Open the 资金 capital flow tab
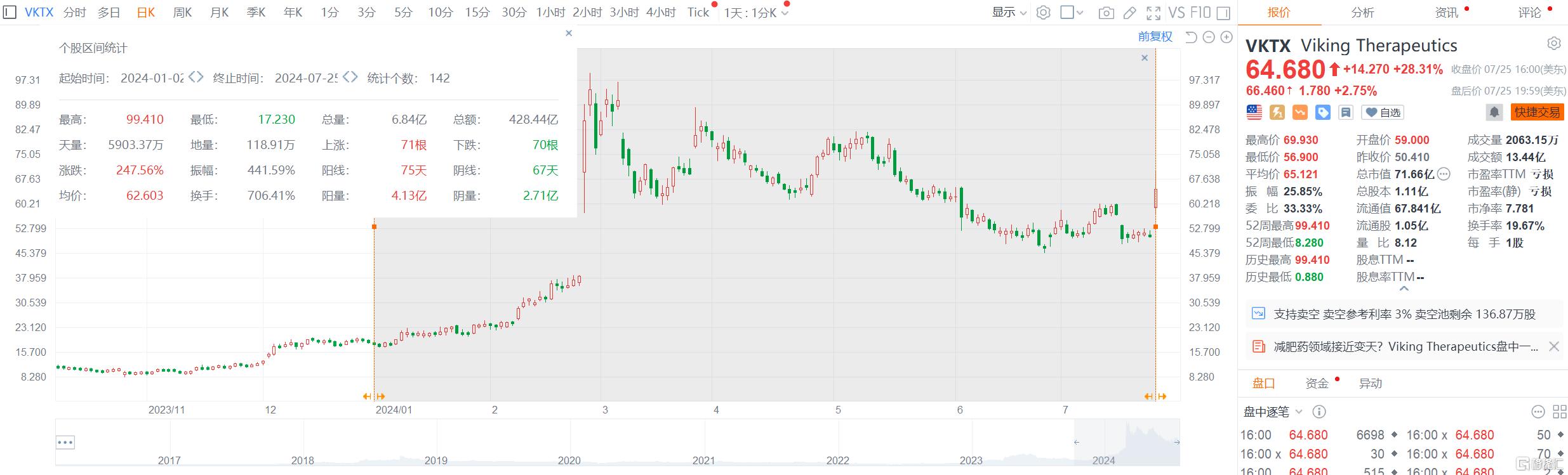Viewport: 1568px width, 475px height. (x=1317, y=383)
